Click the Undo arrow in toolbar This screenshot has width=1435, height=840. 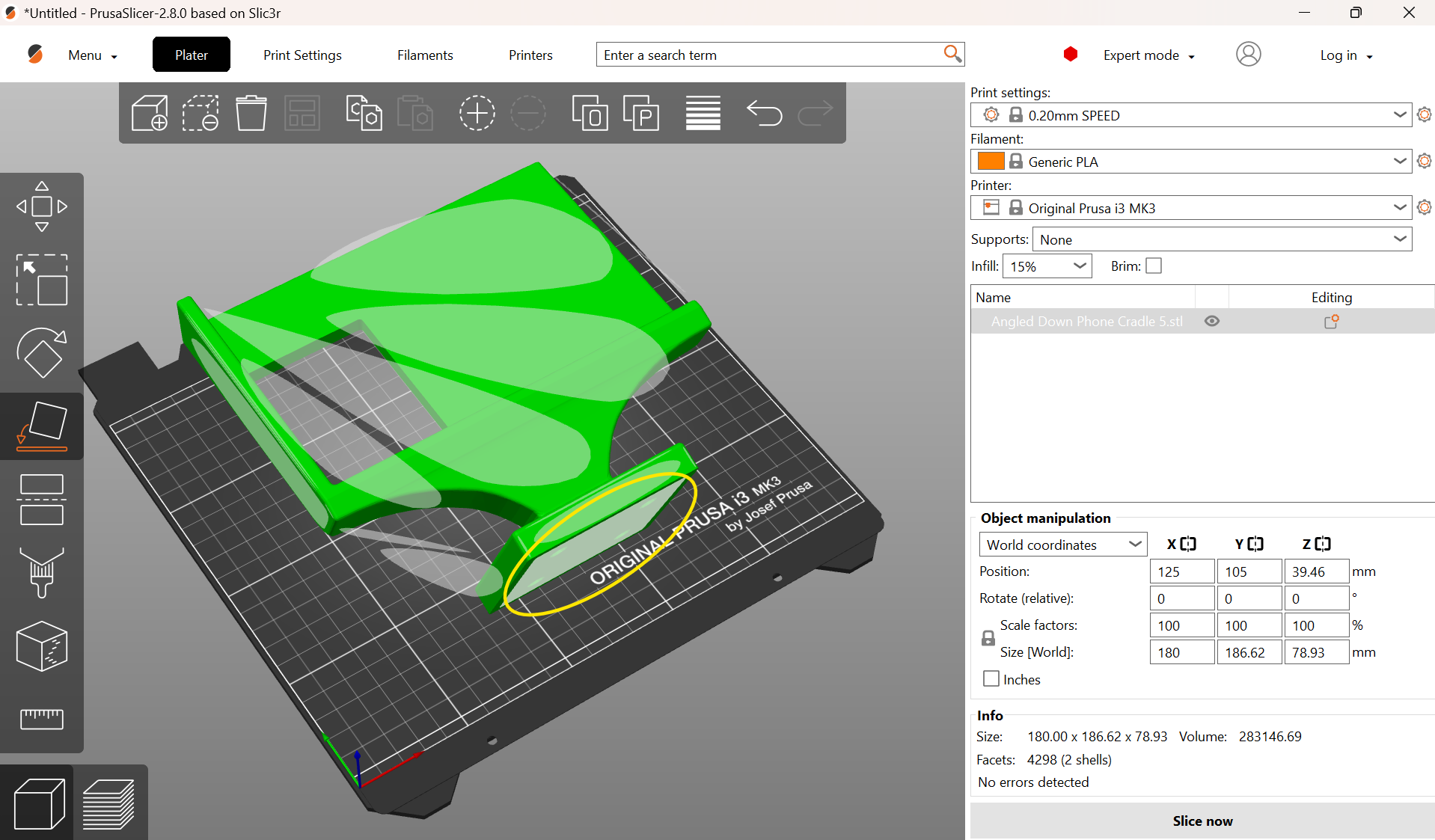764,113
